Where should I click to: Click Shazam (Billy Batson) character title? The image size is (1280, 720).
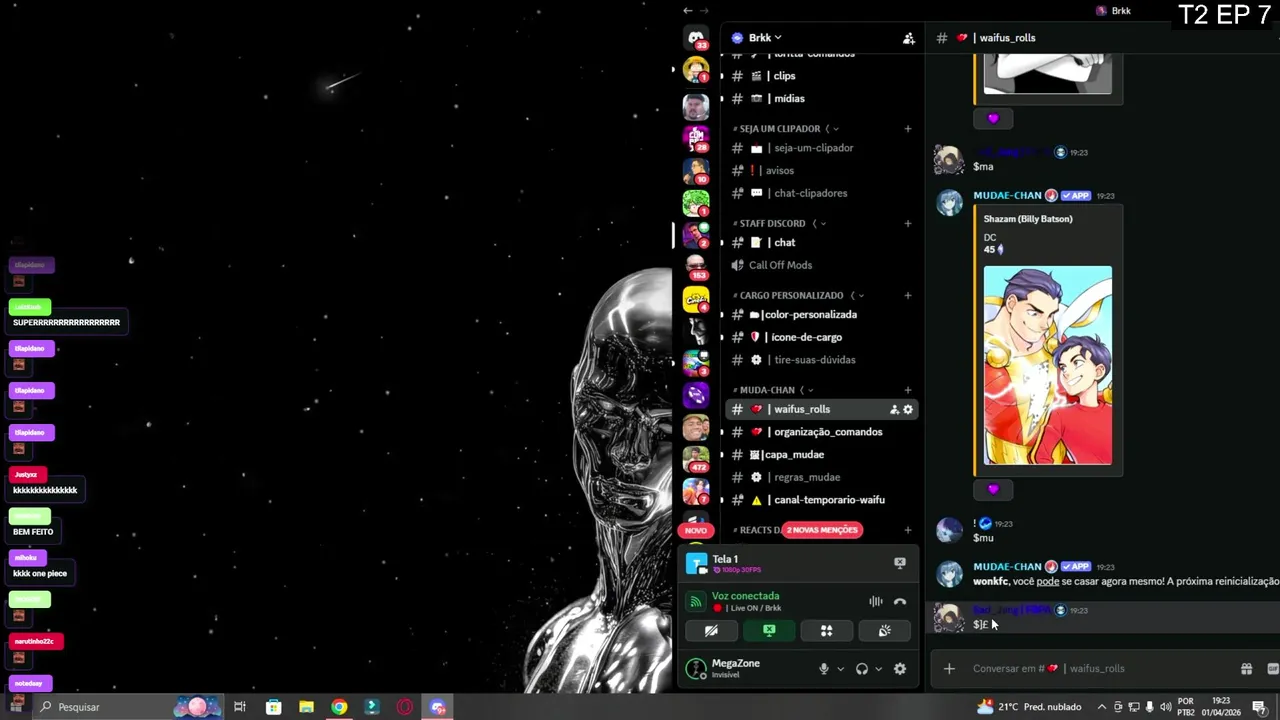(1028, 219)
